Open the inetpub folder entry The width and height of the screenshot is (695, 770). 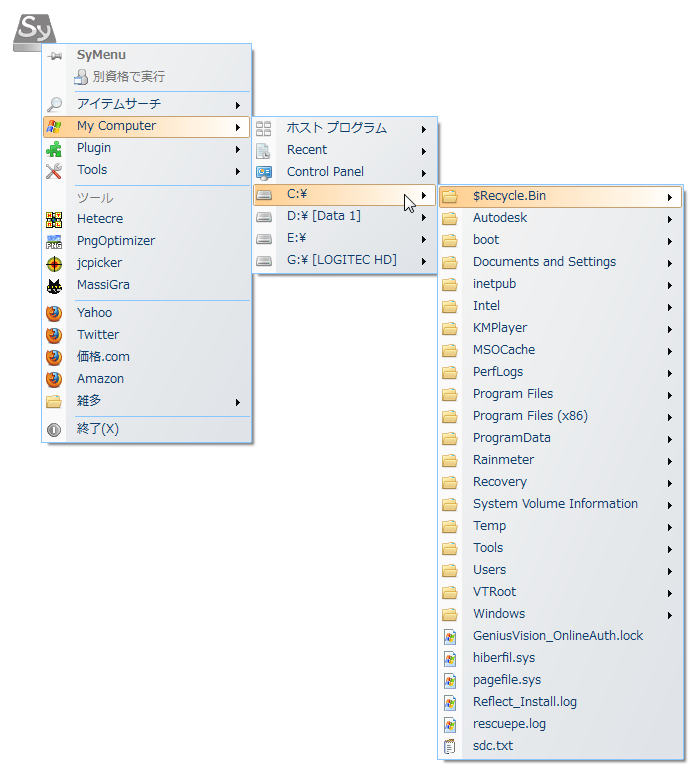(x=560, y=285)
